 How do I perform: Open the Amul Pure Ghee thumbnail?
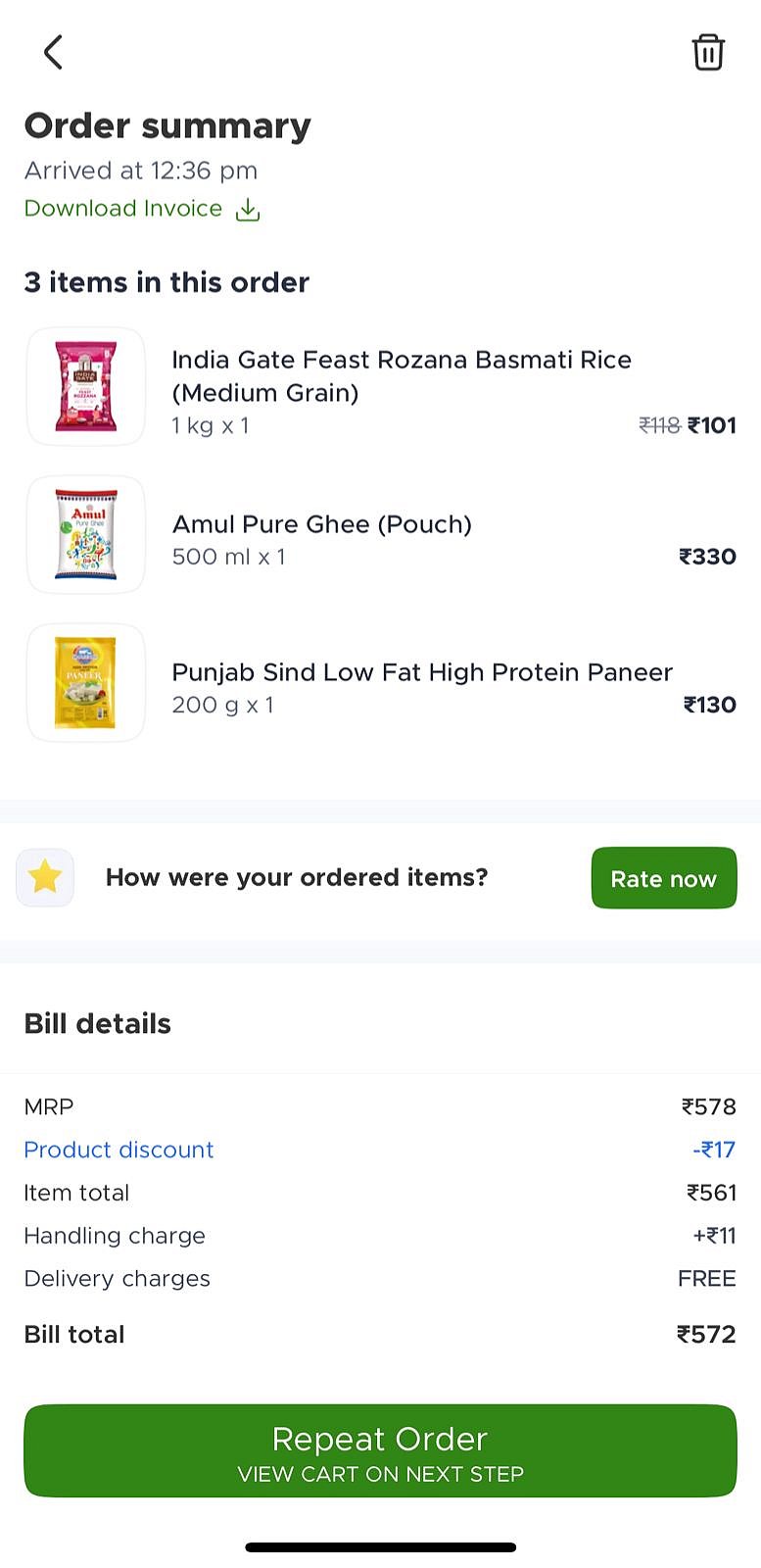(85, 534)
